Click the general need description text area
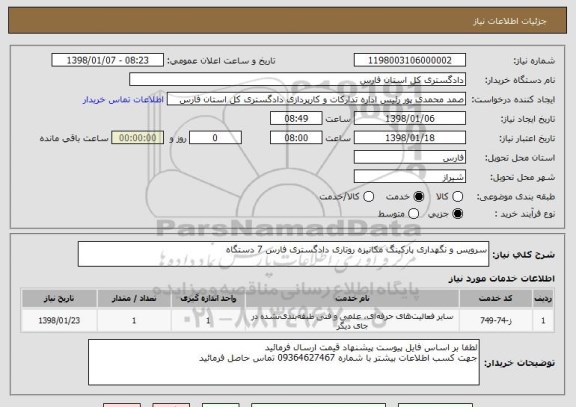The image size is (576, 407). (283, 254)
